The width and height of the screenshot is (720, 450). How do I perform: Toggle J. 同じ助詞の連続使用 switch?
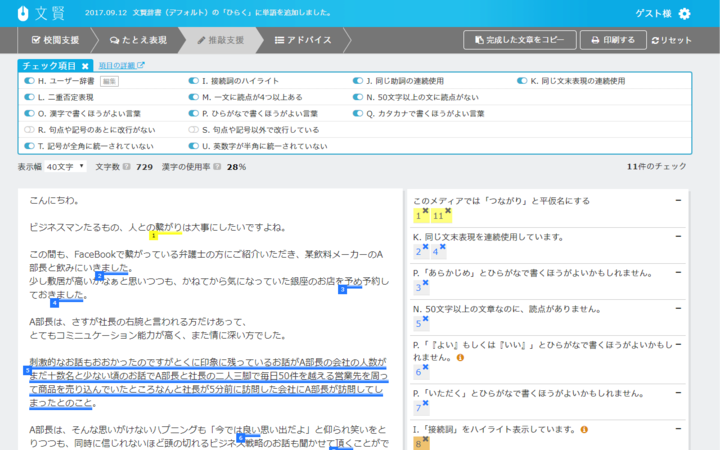(358, 81)
